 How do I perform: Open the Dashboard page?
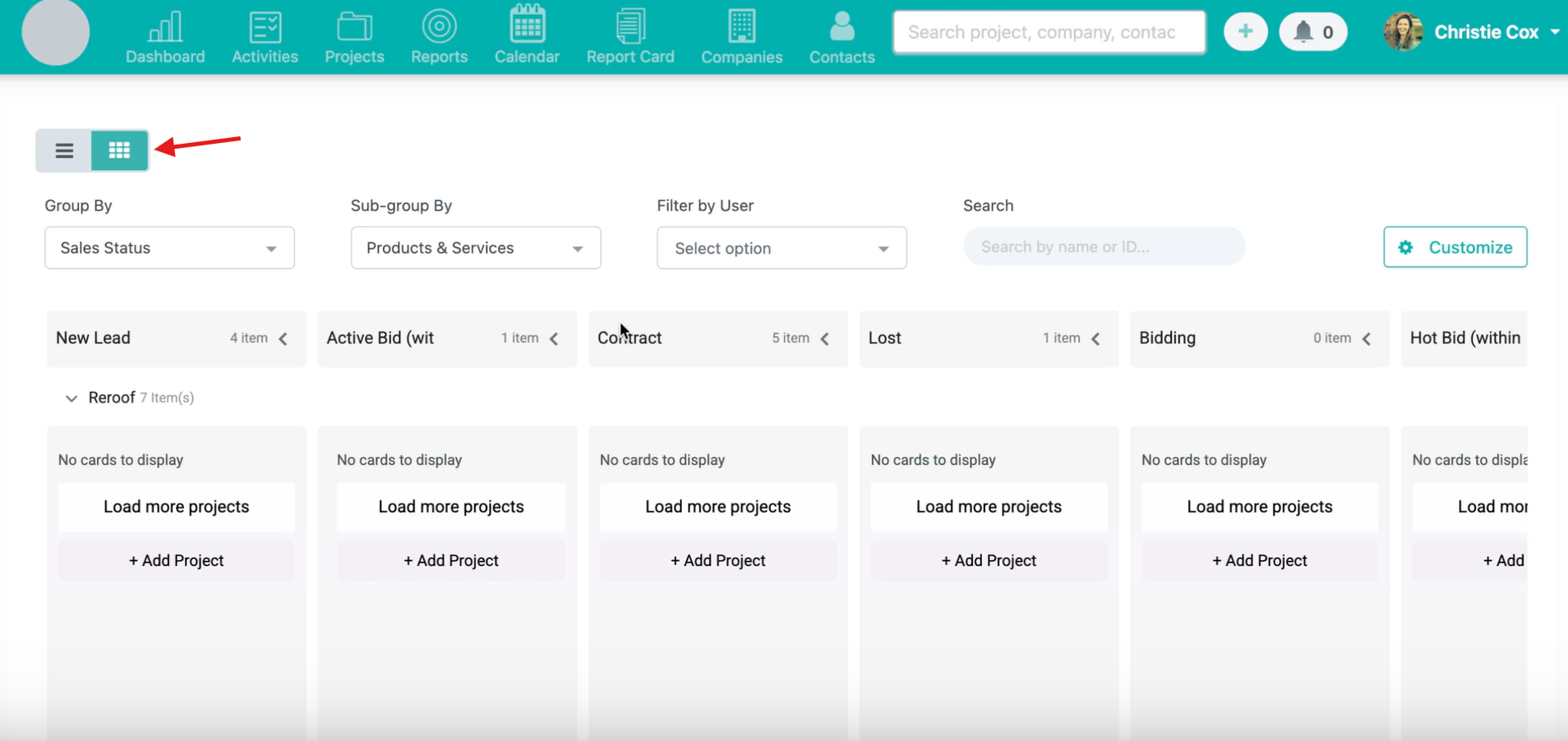tap(165, 38)
